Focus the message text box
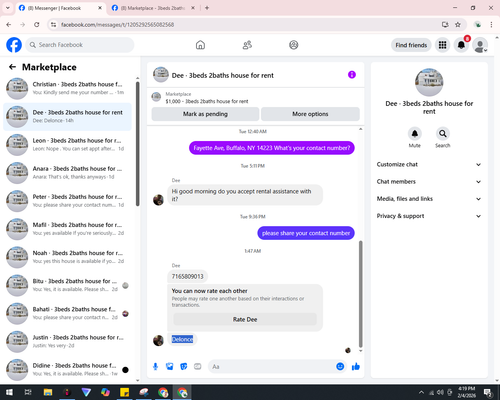 (272, 367)
